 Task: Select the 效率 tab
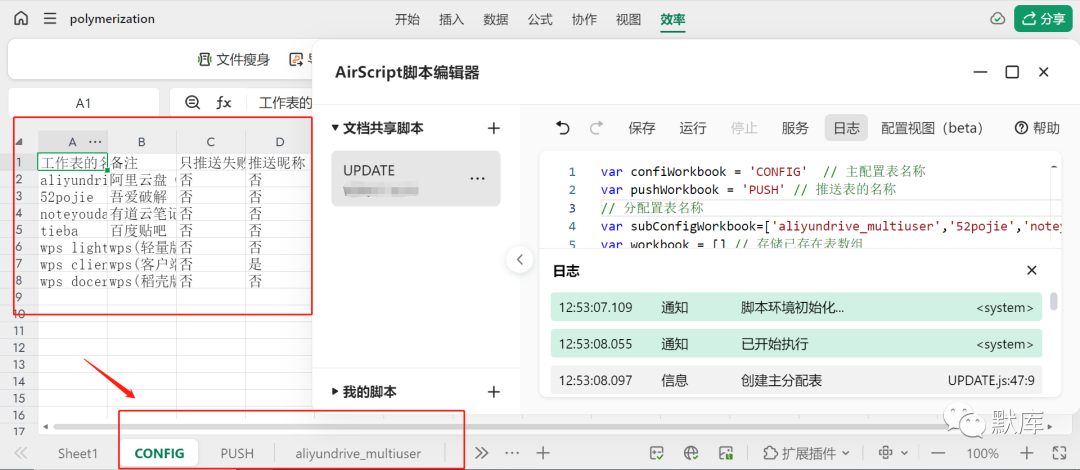coord(672,19)
